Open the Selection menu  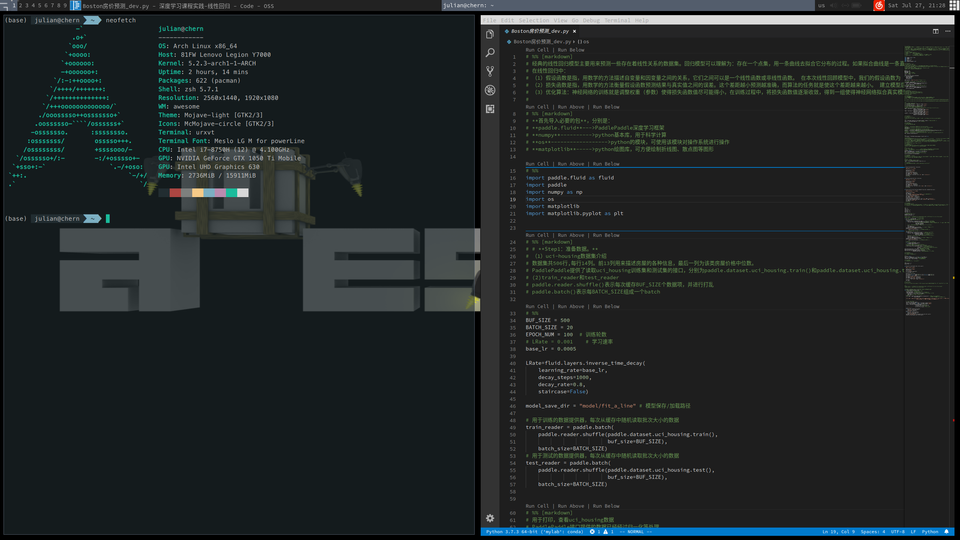[x=534, y=20]
